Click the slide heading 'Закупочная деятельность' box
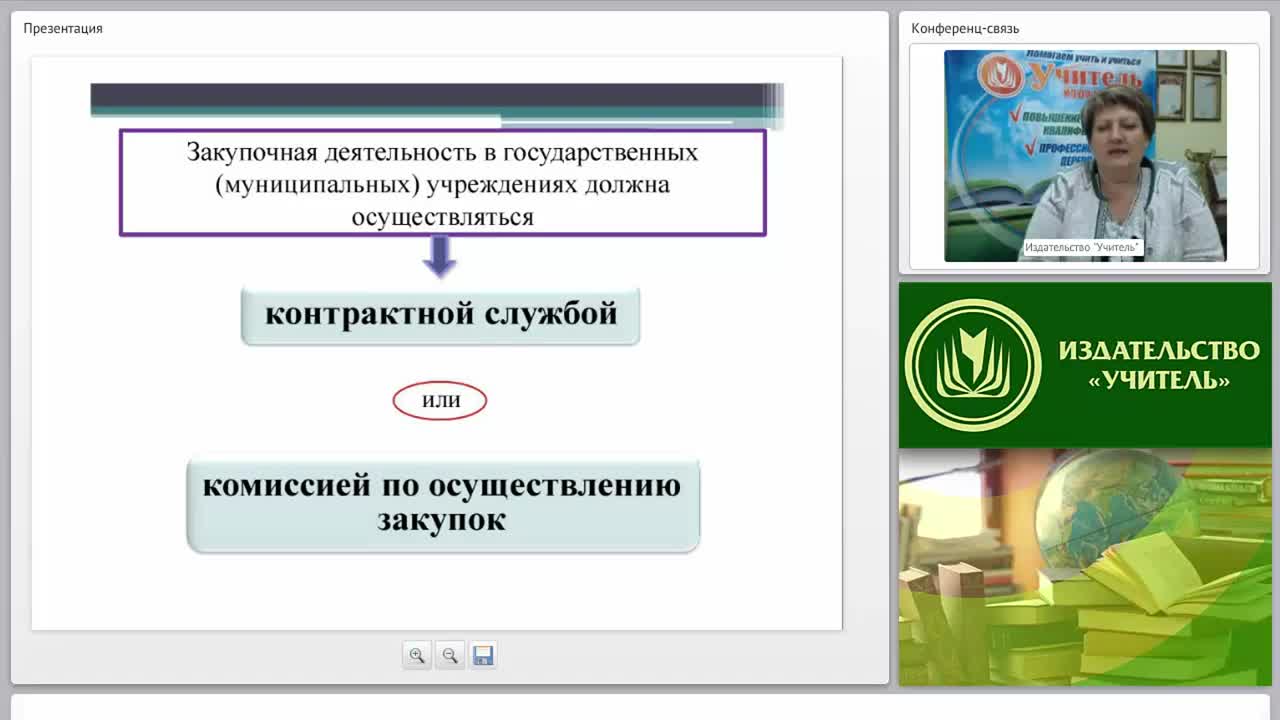The width and height of the screenshot is (1280, 720). pos(443,183)
